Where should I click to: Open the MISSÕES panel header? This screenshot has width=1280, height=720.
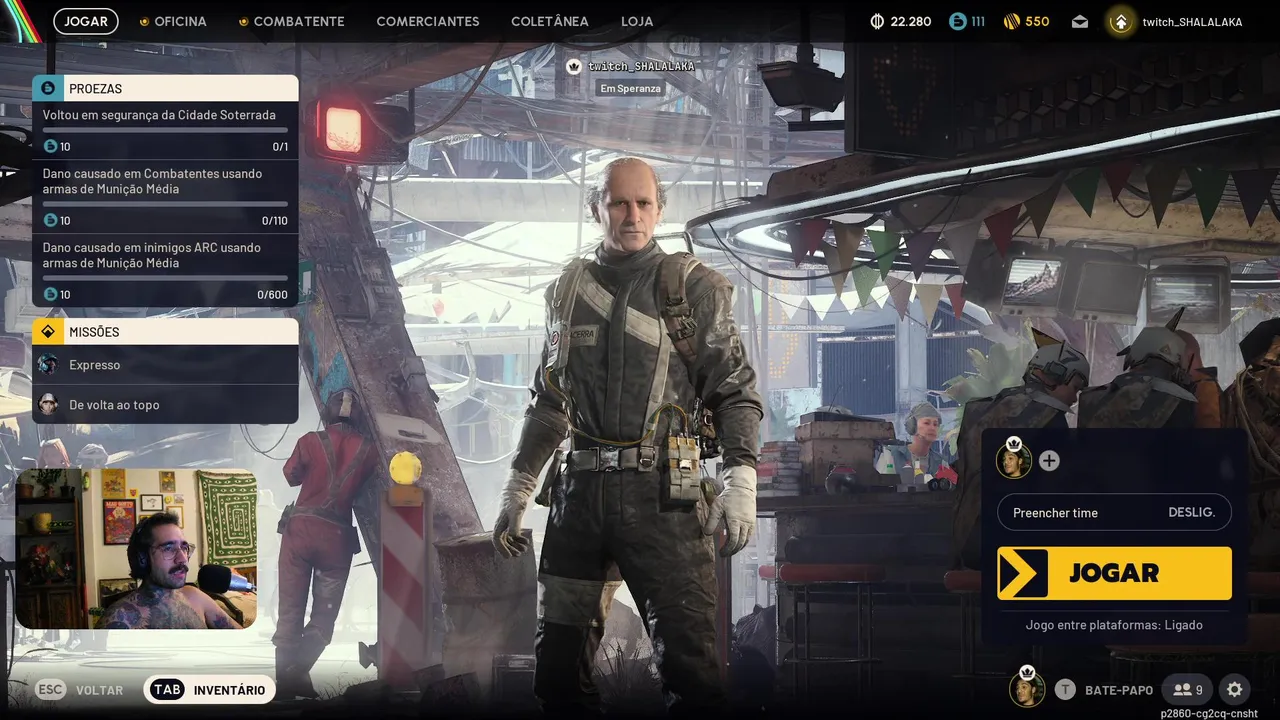click(x=166, y=331)
